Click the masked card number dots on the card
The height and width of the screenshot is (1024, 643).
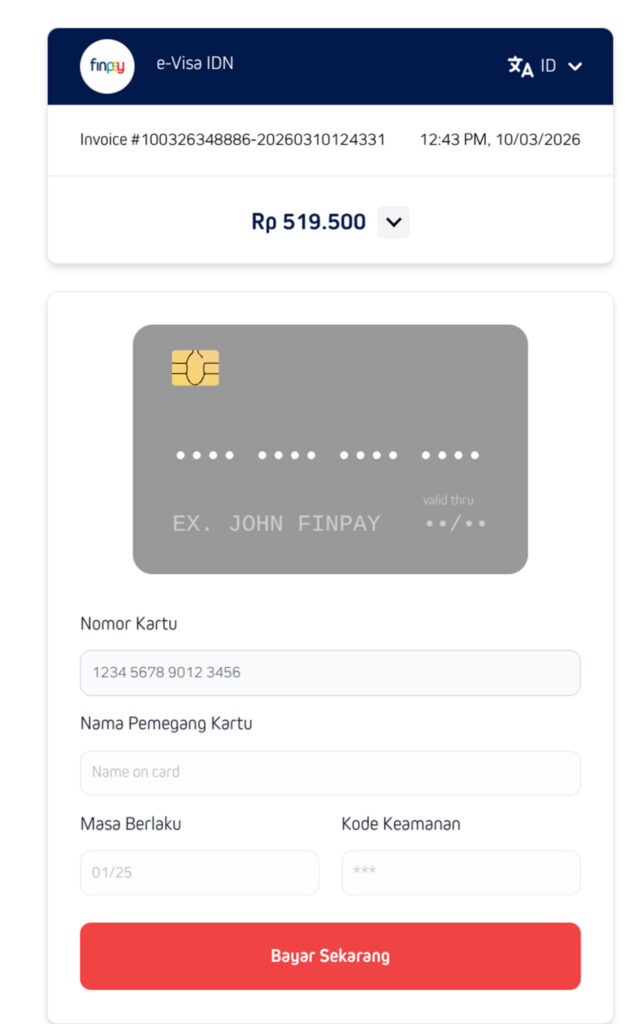pos(328,456)
